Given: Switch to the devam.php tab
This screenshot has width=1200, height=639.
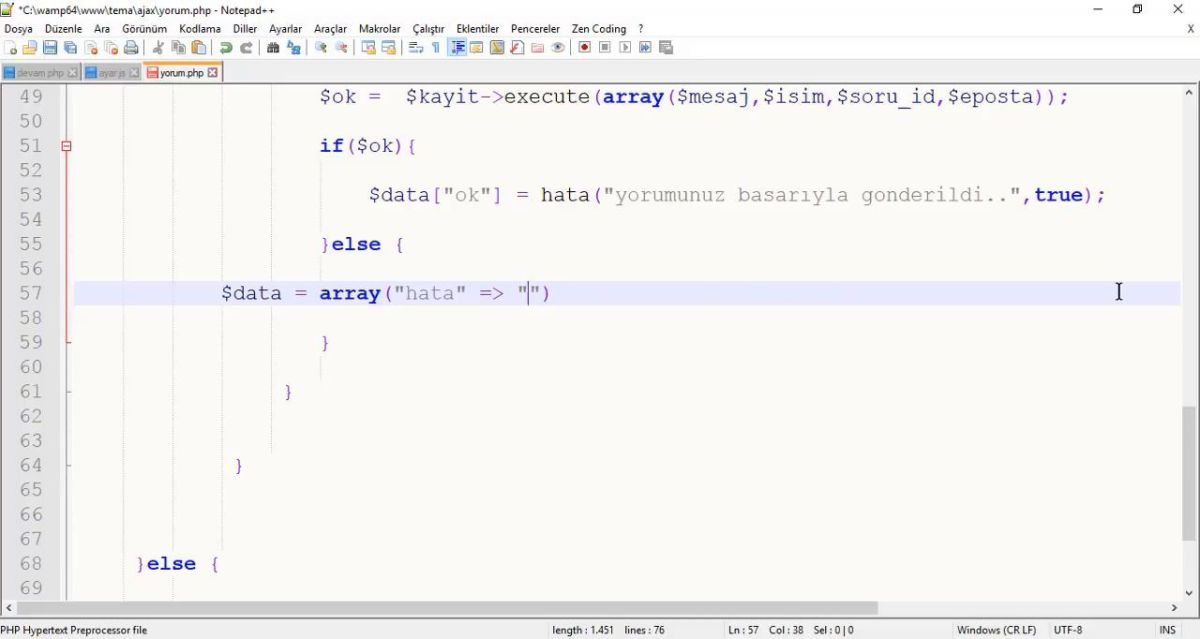Looking at the screenshot, I should coord(40,73).
